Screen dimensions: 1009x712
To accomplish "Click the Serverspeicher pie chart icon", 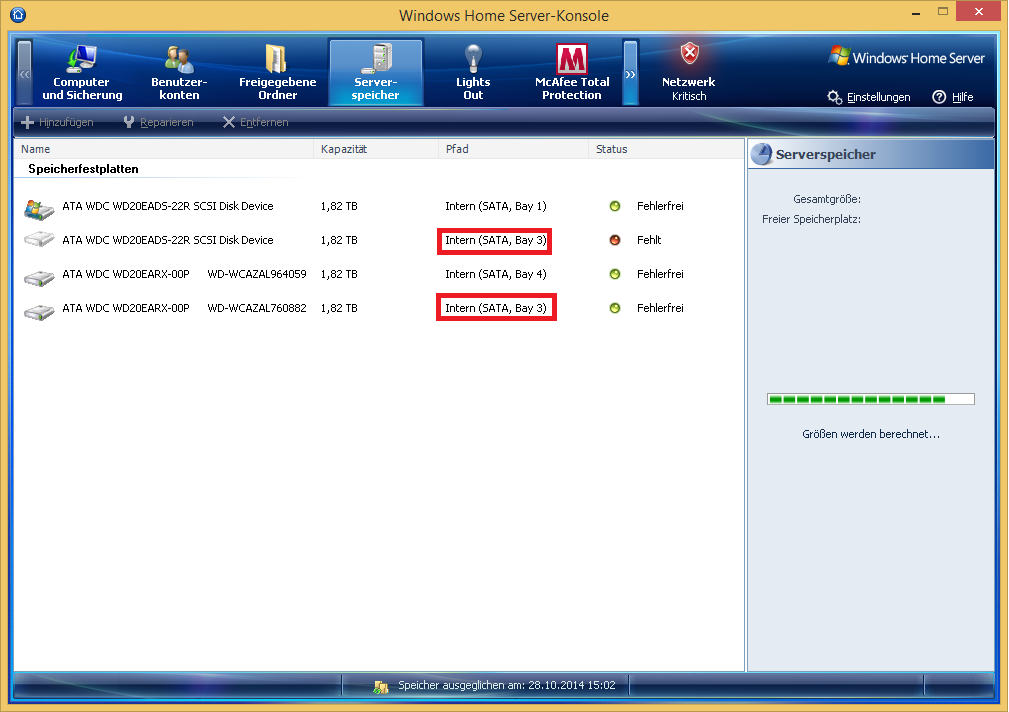I will click(761, 155).
